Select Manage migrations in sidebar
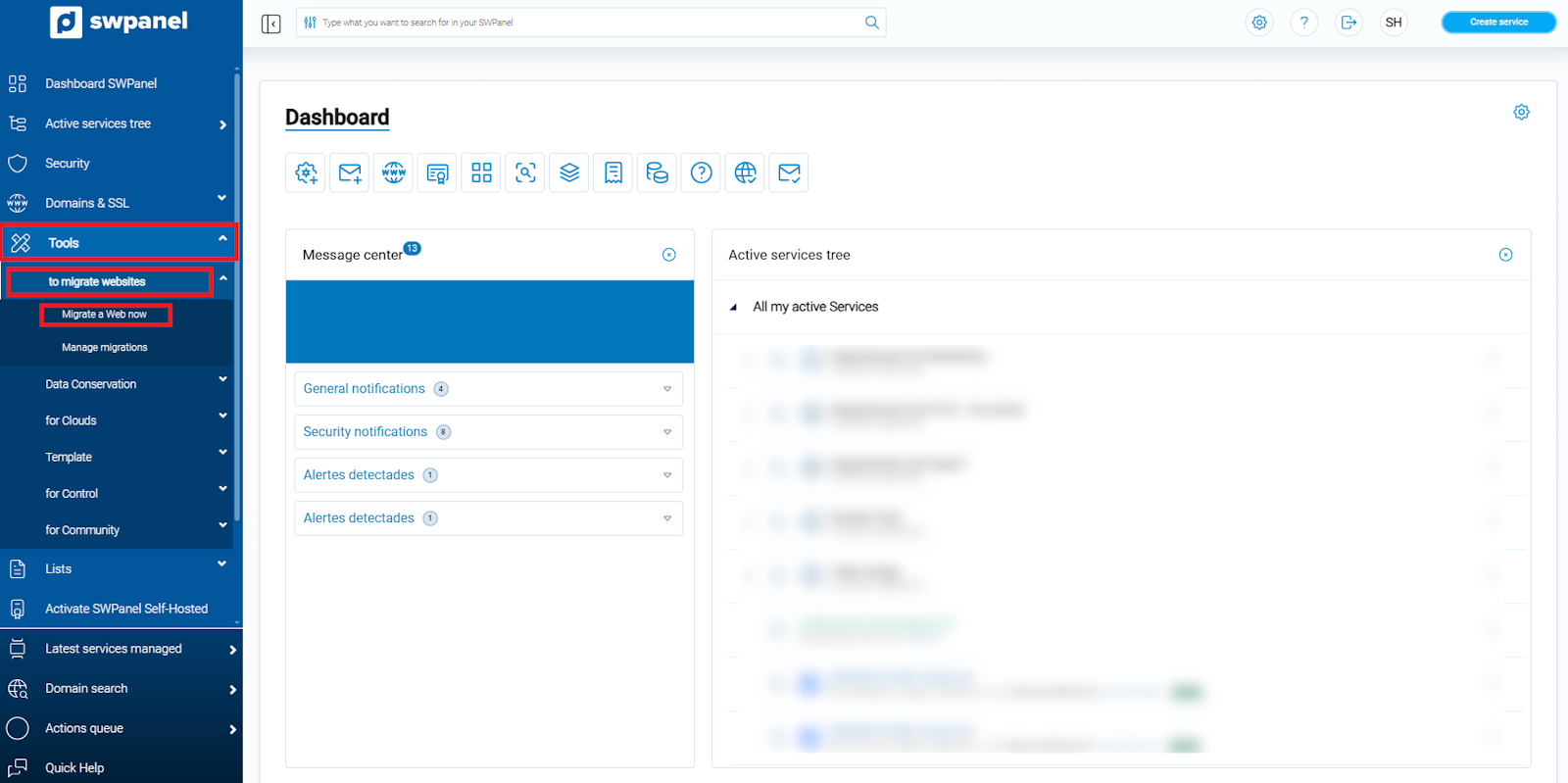 [x=105, y=348]
